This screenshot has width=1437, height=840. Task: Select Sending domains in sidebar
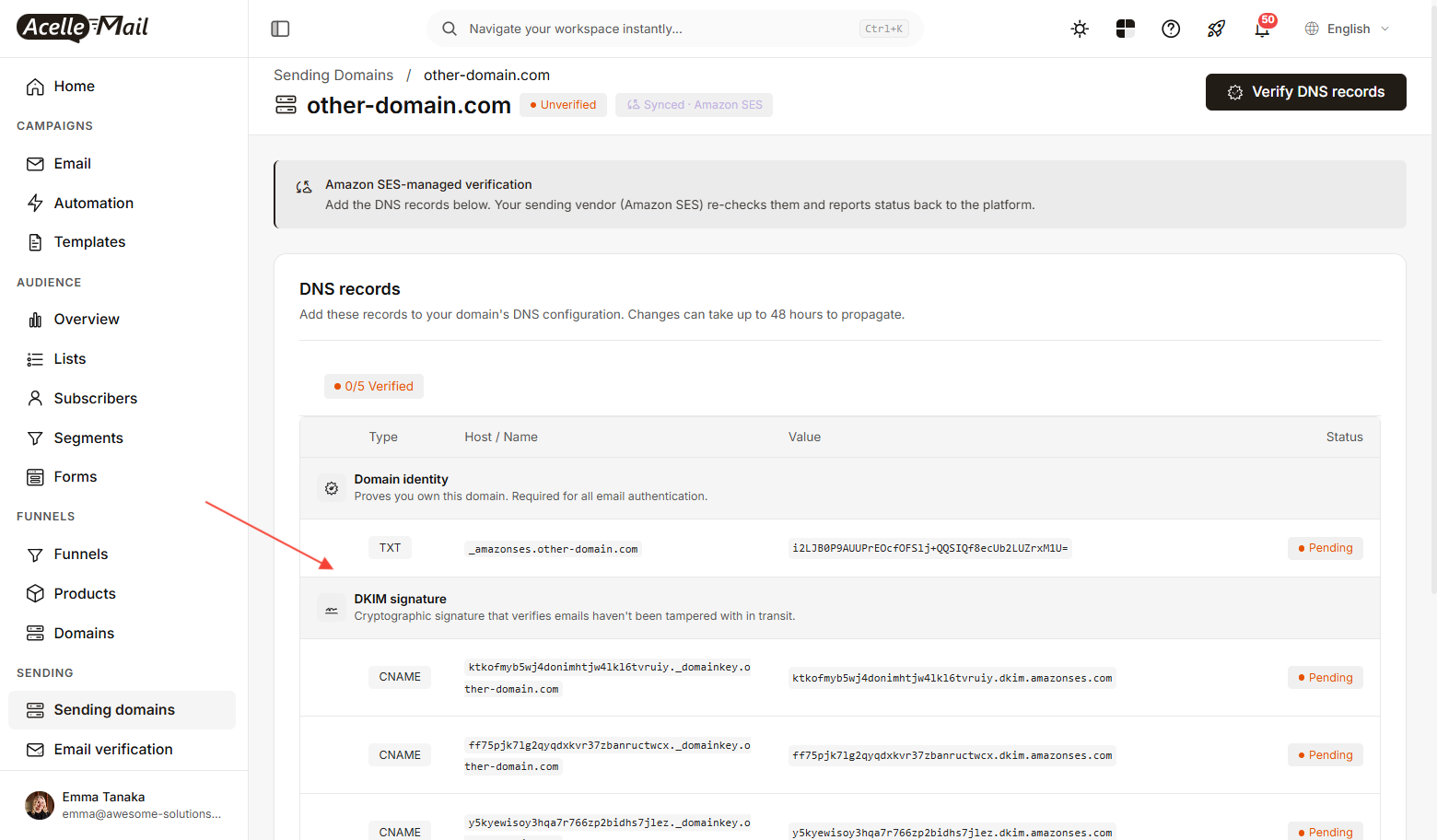(122, 710)
